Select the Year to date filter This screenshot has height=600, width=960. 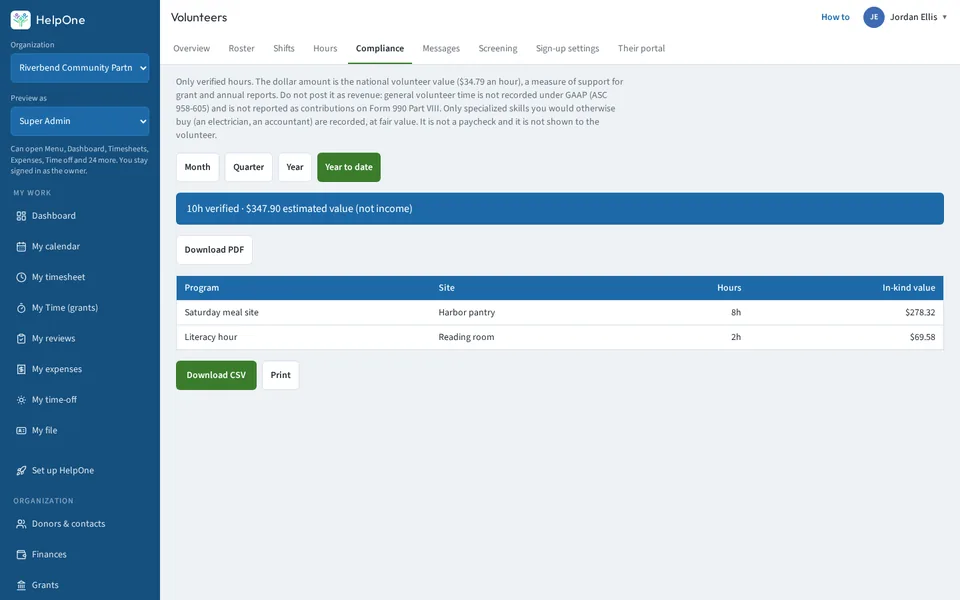coord(349,167)
